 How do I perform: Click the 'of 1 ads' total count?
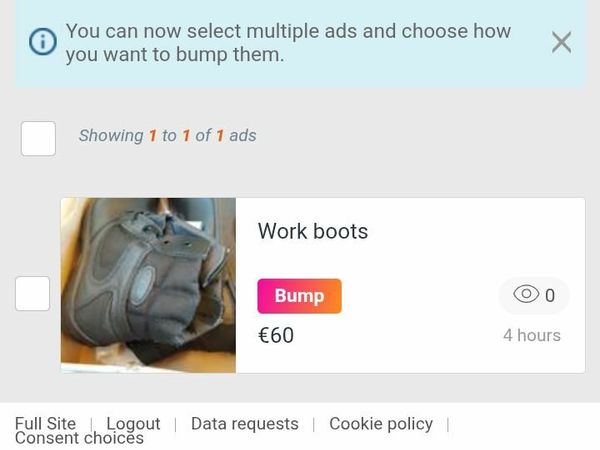click(x=226, y=135)
